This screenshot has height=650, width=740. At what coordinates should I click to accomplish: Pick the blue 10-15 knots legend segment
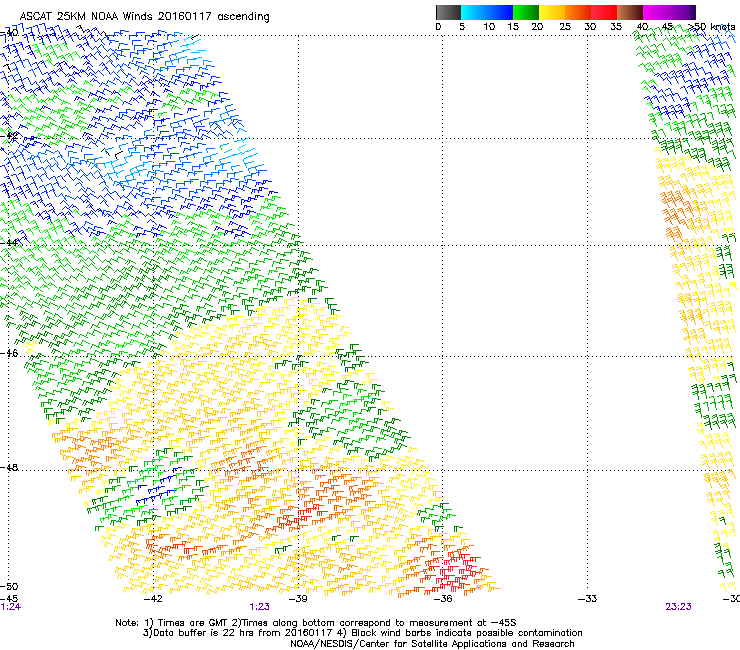coord(501,12)
